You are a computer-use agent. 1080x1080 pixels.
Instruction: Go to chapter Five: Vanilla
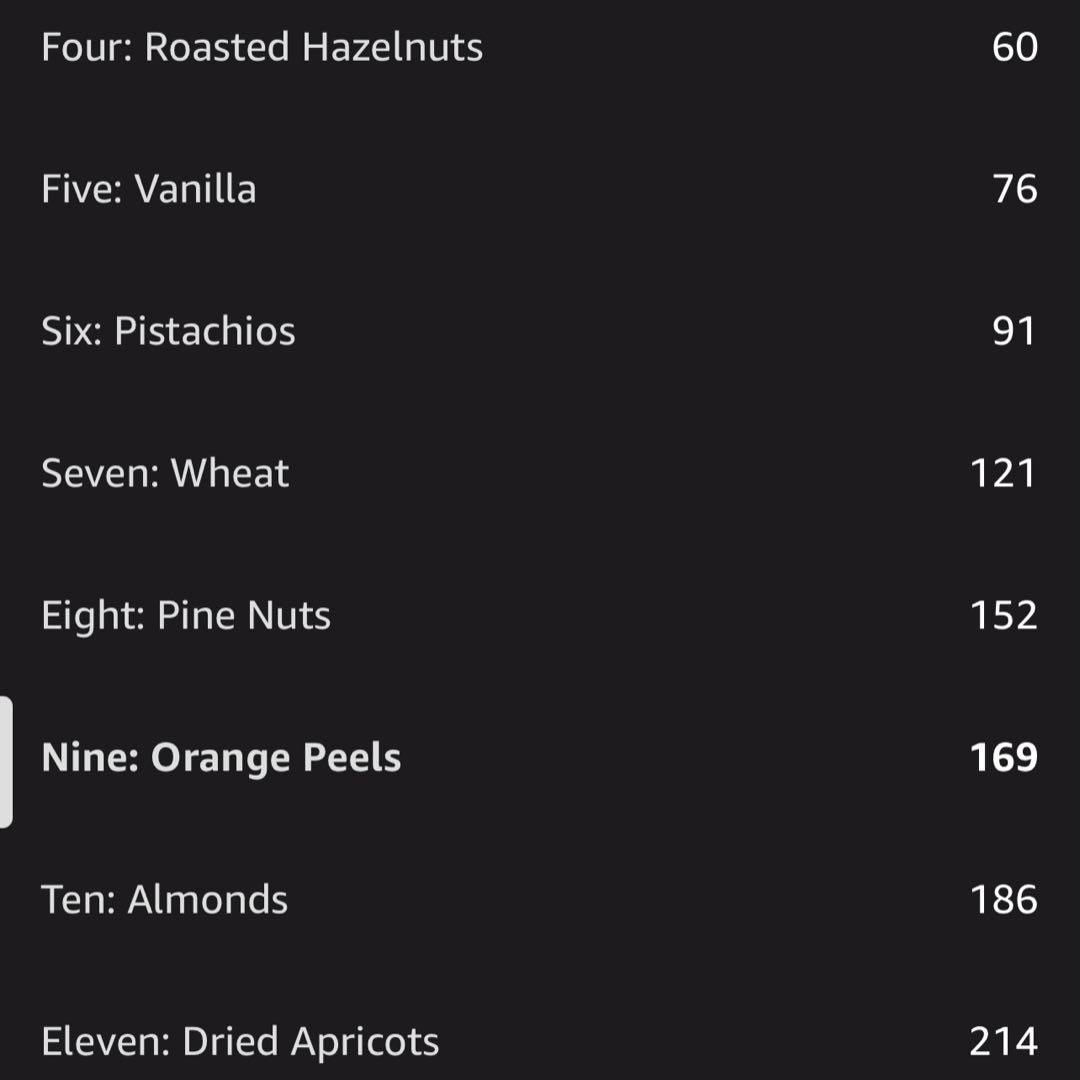point(149,189)
